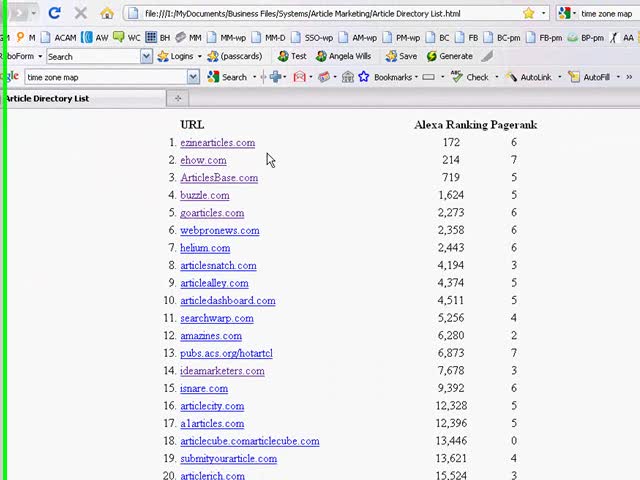Open the Google search engine icon

pos(564,13)
